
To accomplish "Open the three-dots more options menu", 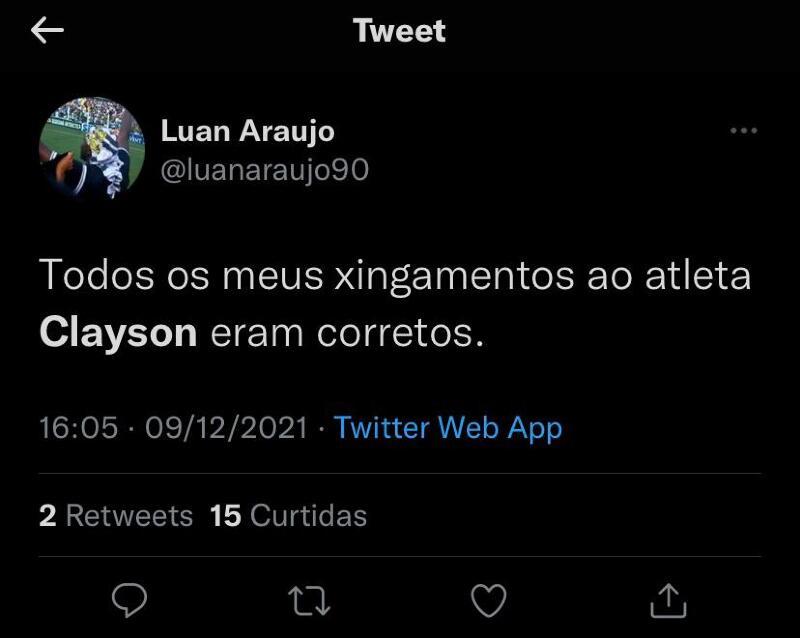I will point(743,131).
